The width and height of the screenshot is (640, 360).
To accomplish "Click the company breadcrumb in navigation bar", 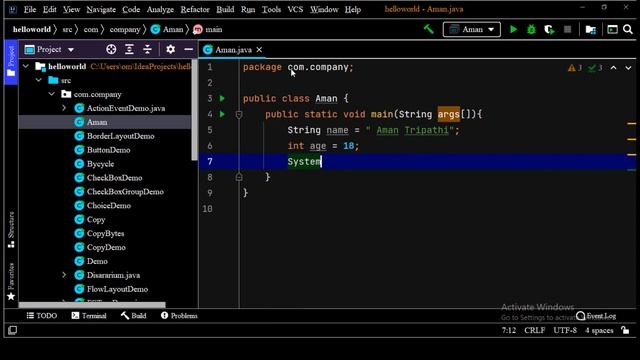I will 125,29.
